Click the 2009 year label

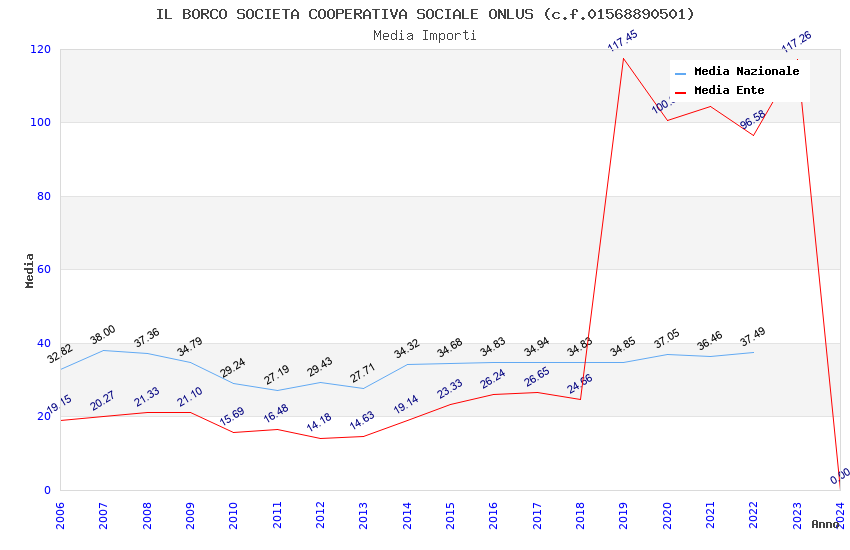pos(190,515)
